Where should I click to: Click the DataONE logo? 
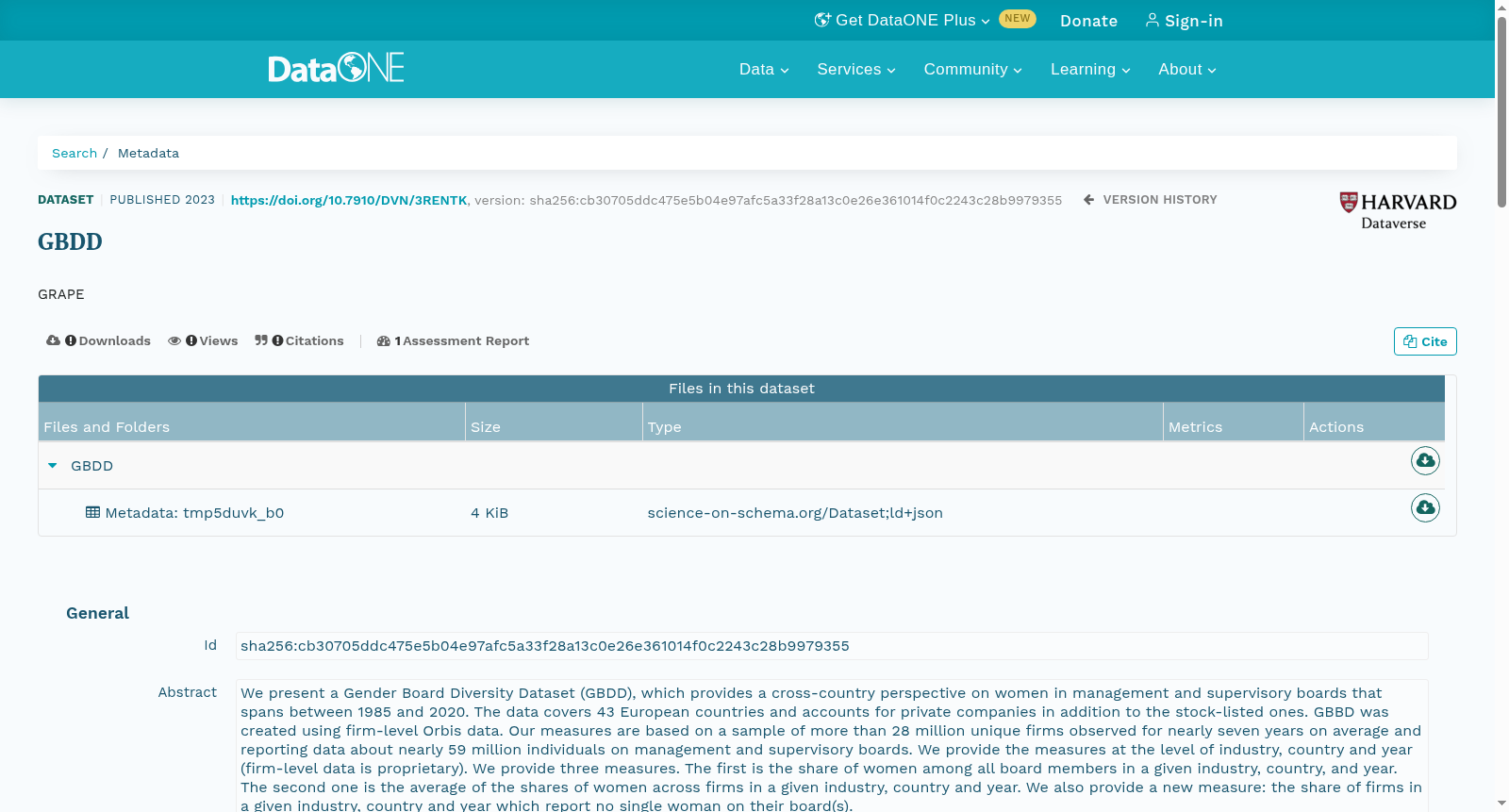click(x=336, y=68)
